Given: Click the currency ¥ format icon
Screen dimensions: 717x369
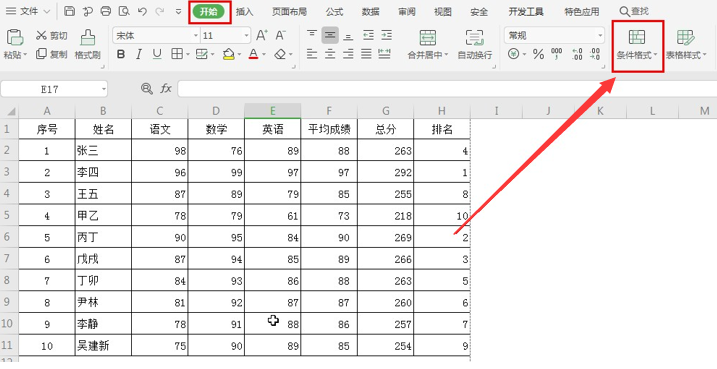Looking at the screenshot, I should click(514, 54).
